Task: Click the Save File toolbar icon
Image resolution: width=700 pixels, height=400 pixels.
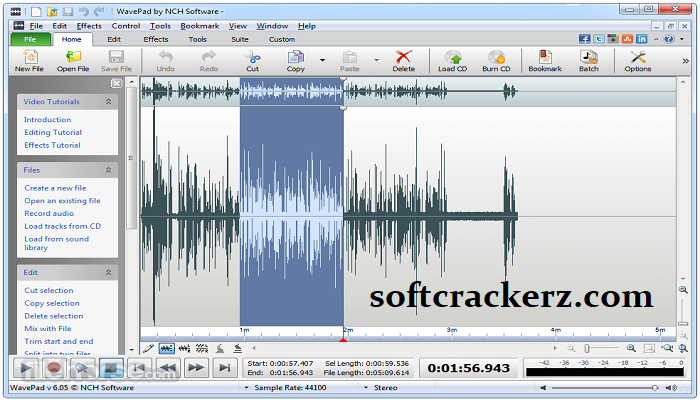Action: (x=116, y=61)
